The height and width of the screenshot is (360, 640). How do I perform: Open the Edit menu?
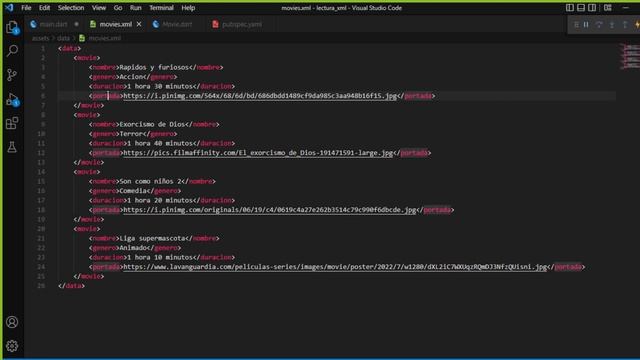coord(44,8)
